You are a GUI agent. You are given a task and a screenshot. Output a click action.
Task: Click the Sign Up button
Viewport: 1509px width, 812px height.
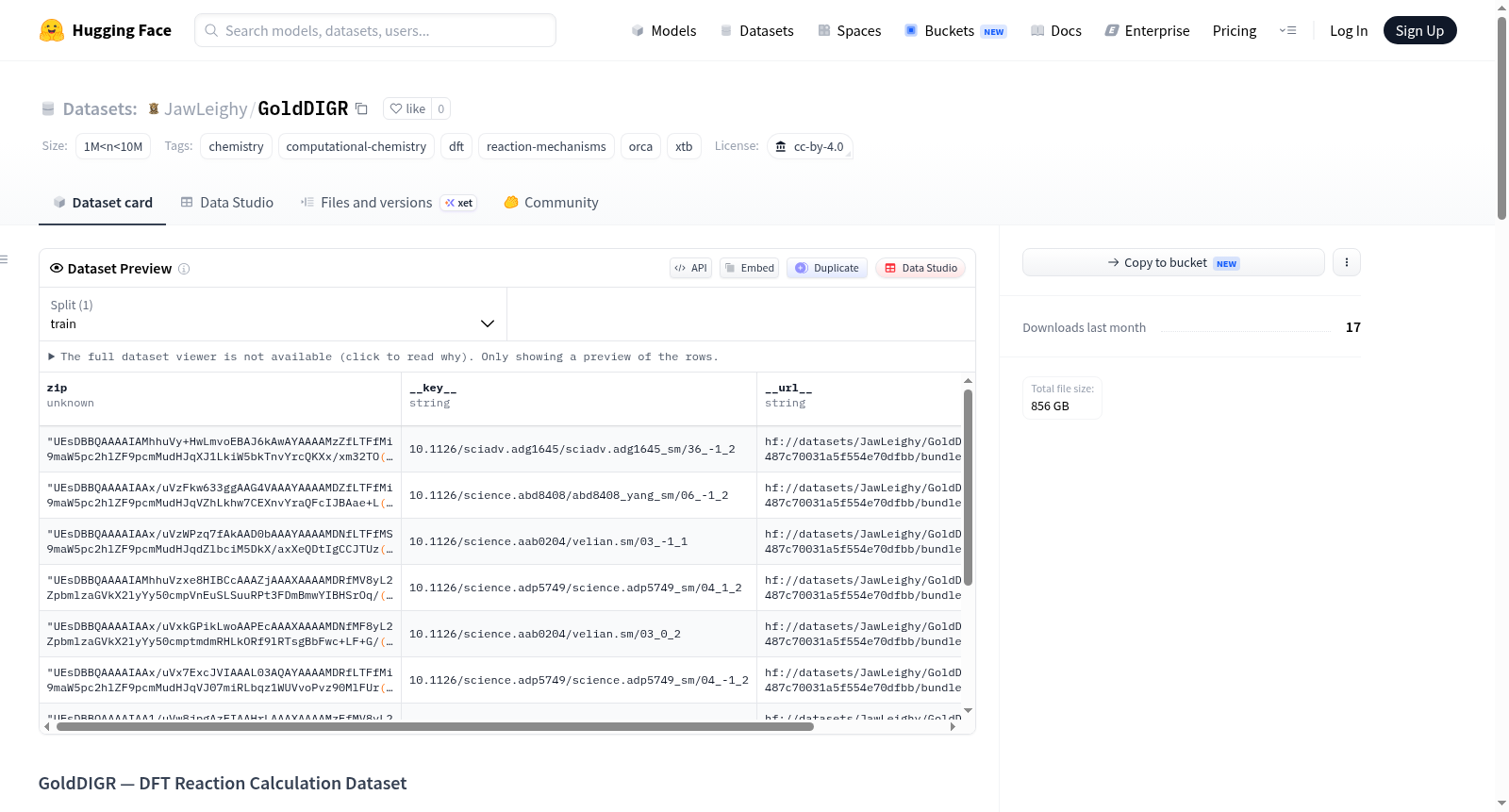coord(1419,30)
